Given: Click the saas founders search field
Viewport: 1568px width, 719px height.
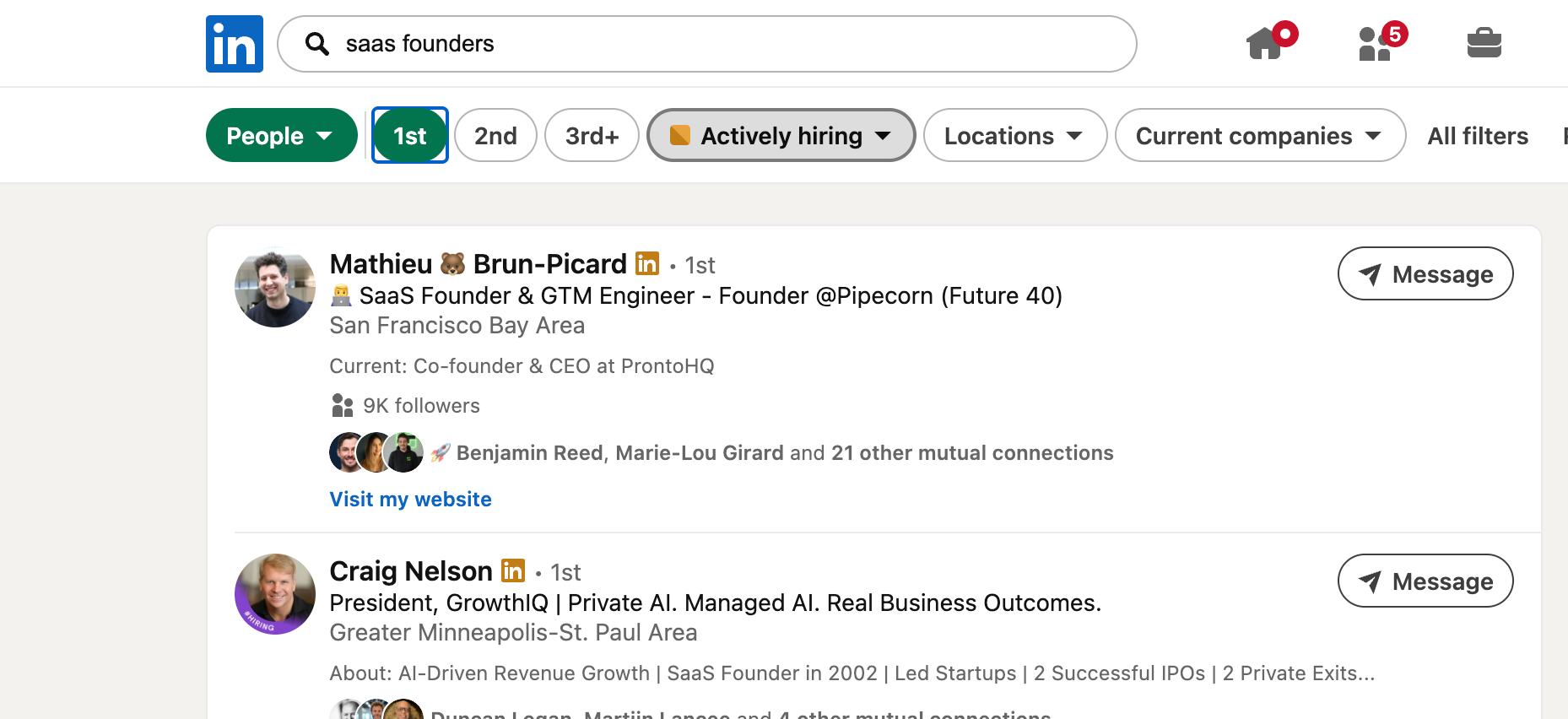Looking at the screenshot, I should (707, 44).
